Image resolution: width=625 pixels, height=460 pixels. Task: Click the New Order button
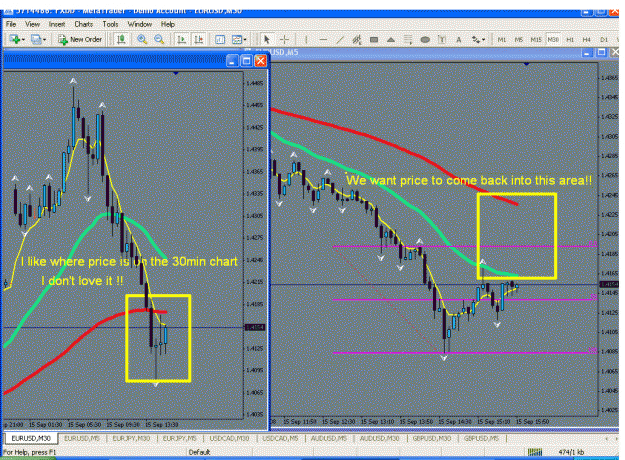click(x=80, y=39)
